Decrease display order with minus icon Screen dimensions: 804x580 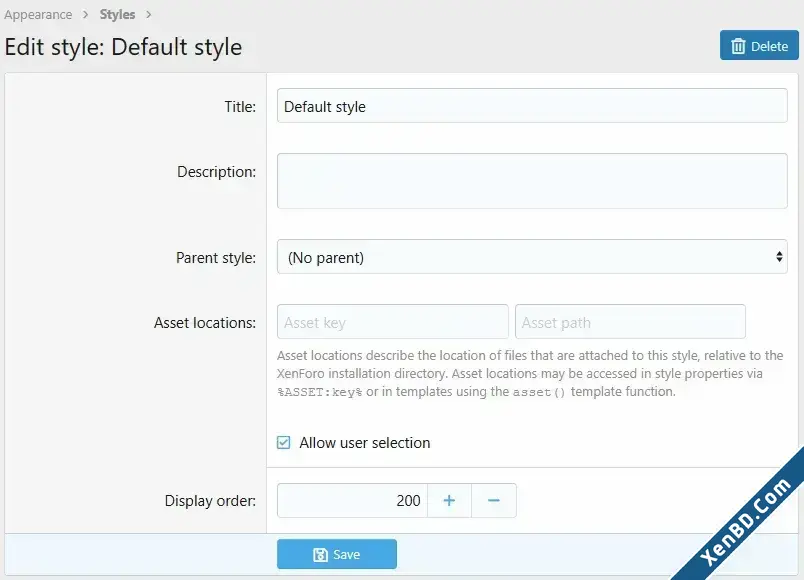pyautogui.click(x=494, y=501)
